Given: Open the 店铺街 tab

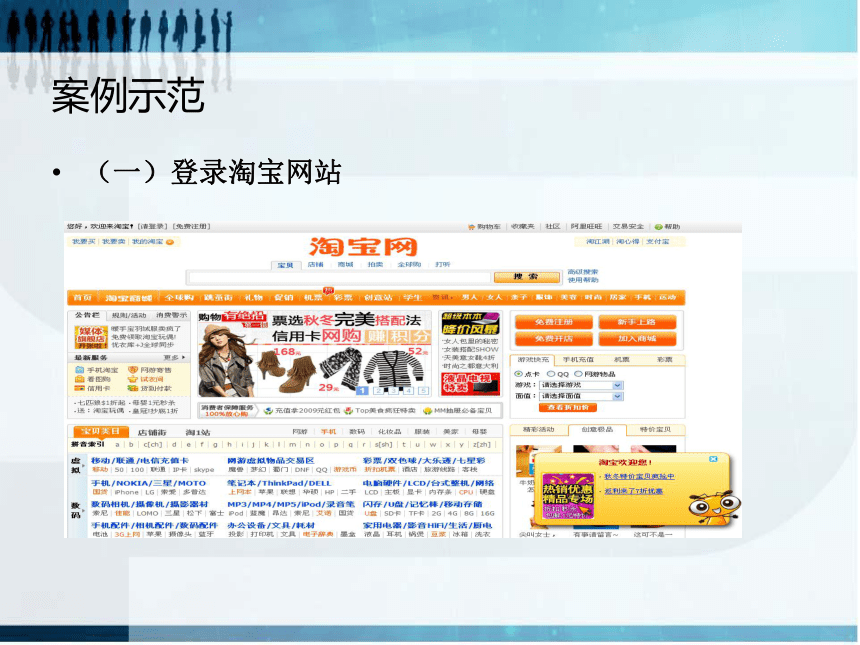Looking at the screenshot, I should point(152,433).
